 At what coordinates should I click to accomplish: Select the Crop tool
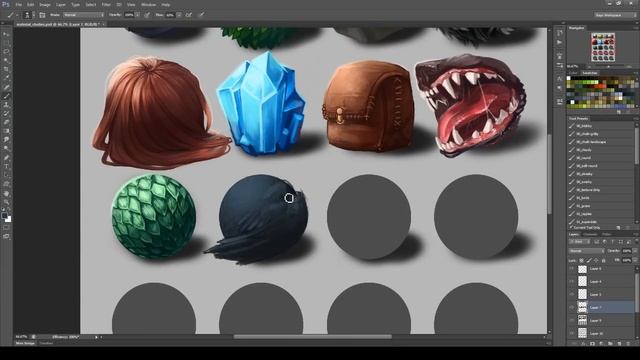pyautogui.click(x=6, y=69)
